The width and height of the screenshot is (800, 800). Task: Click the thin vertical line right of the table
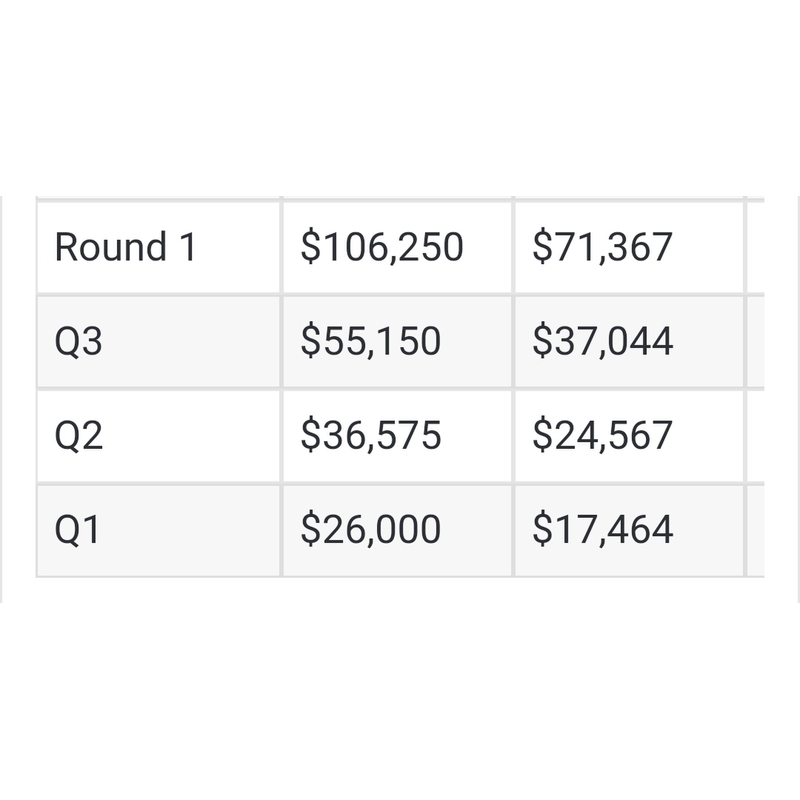pyautogui.click(x=798, y=400)
